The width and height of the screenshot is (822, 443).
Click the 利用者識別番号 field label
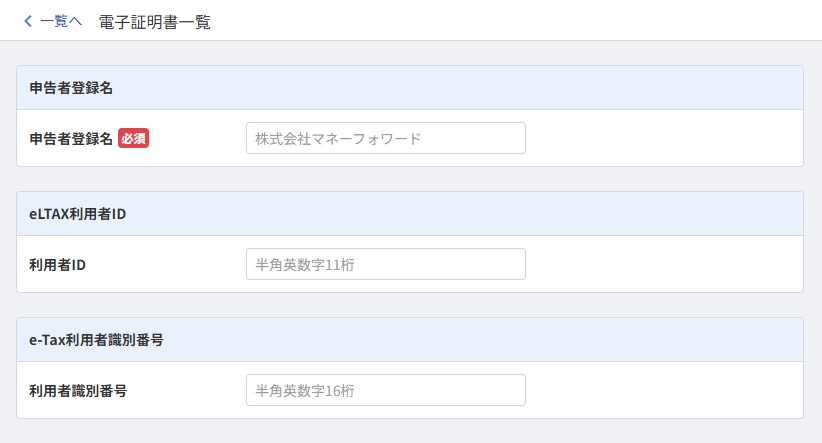[78, 391]
